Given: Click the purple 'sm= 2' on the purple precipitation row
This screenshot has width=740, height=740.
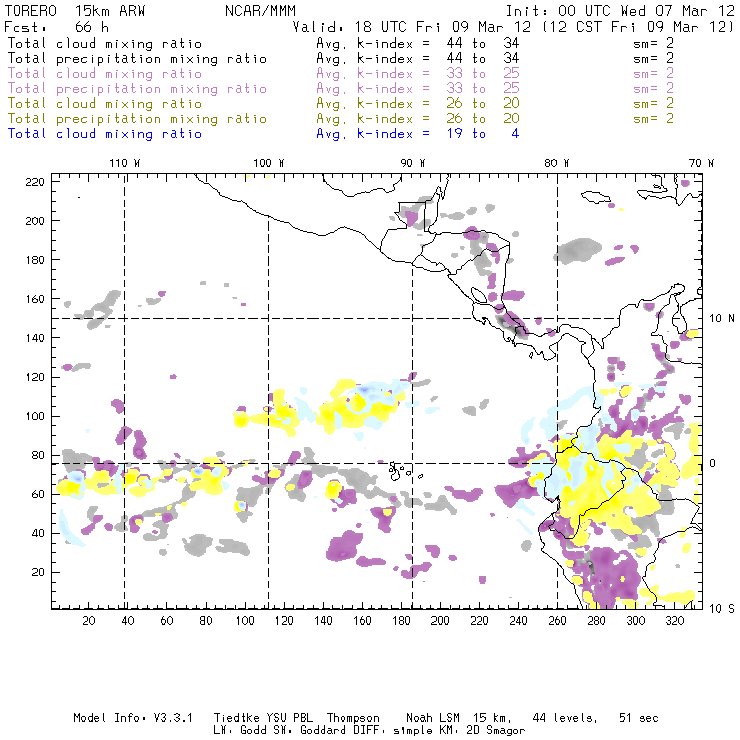Looking at the screenshot, I should pos(654,88).
